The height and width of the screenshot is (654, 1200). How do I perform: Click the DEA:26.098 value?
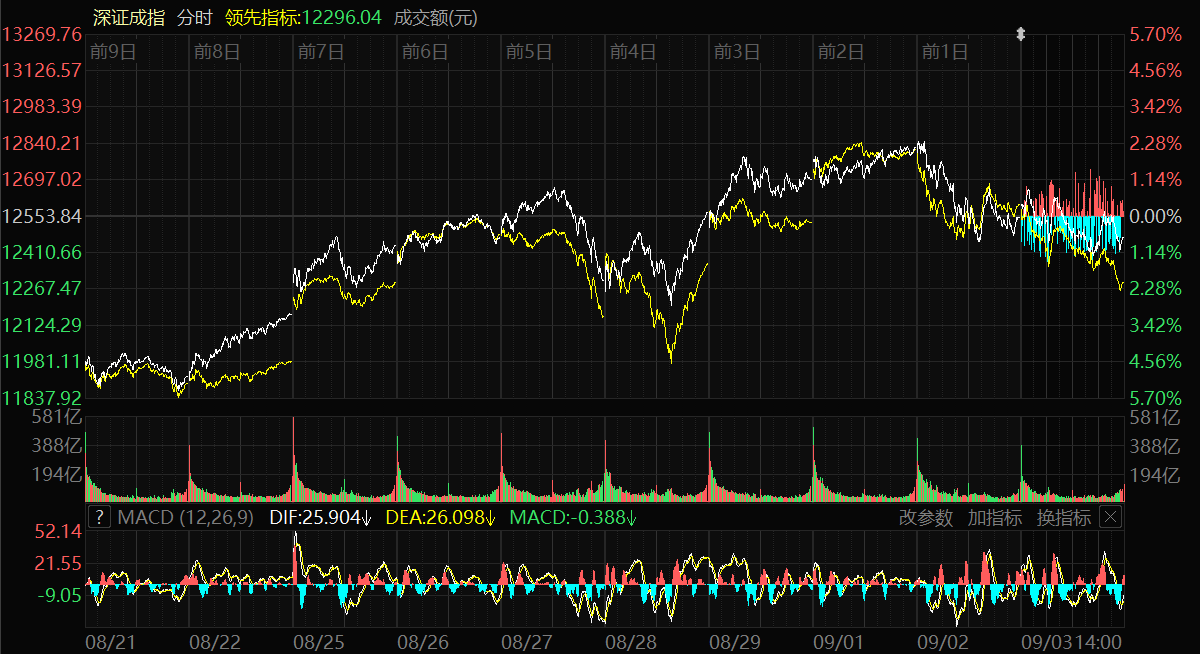point(441,517)
